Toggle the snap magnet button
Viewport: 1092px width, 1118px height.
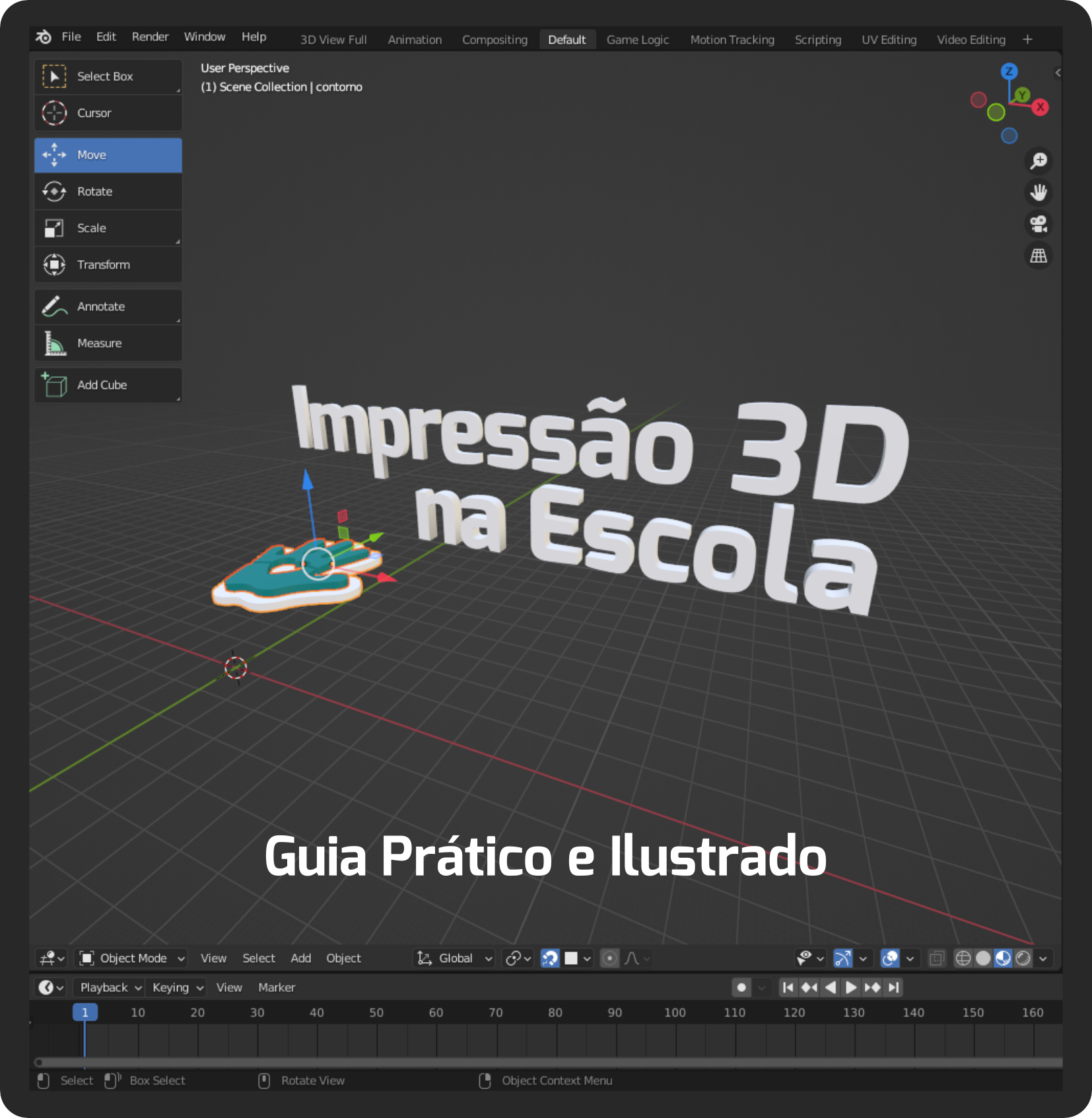pyautogui.click(x=550, y=958)
